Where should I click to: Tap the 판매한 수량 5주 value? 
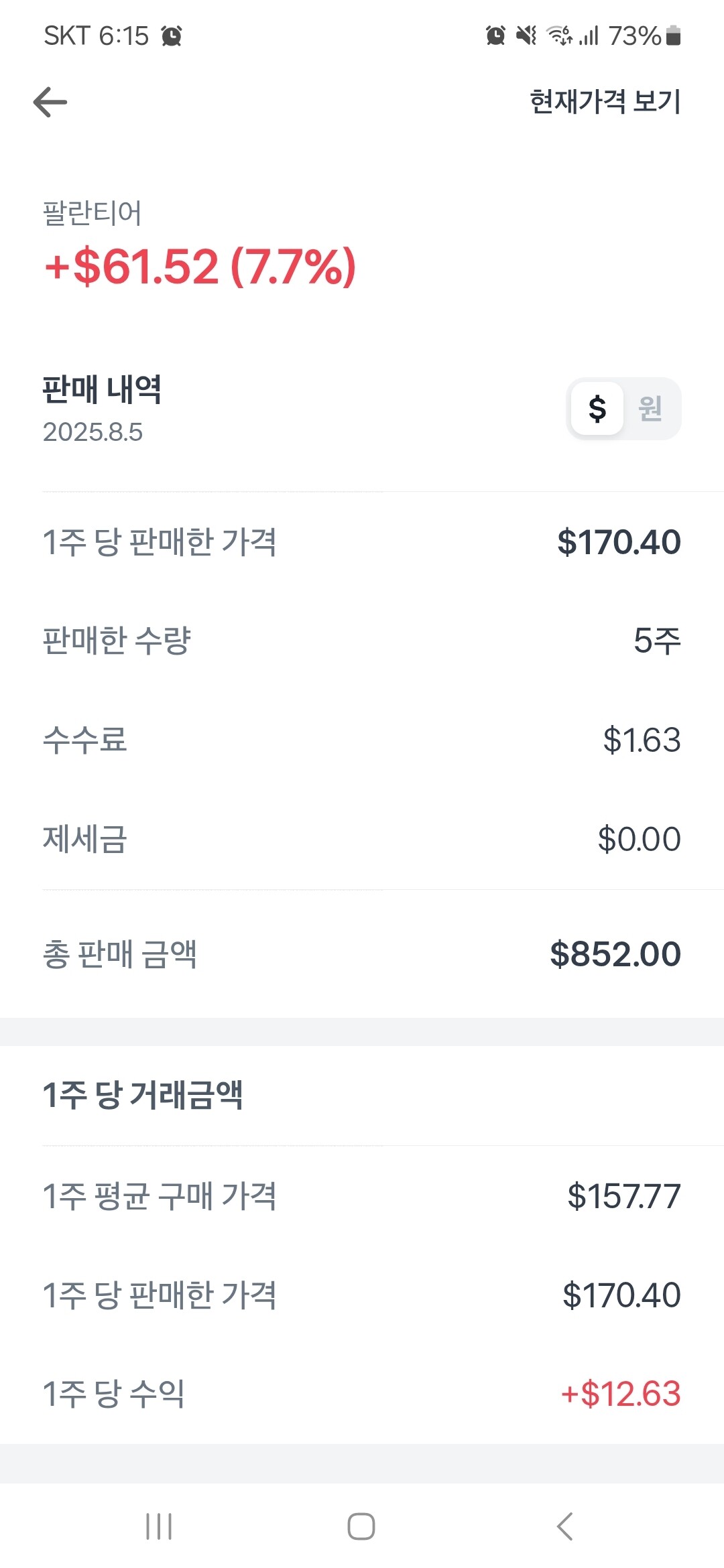click(x=657, y=641)
